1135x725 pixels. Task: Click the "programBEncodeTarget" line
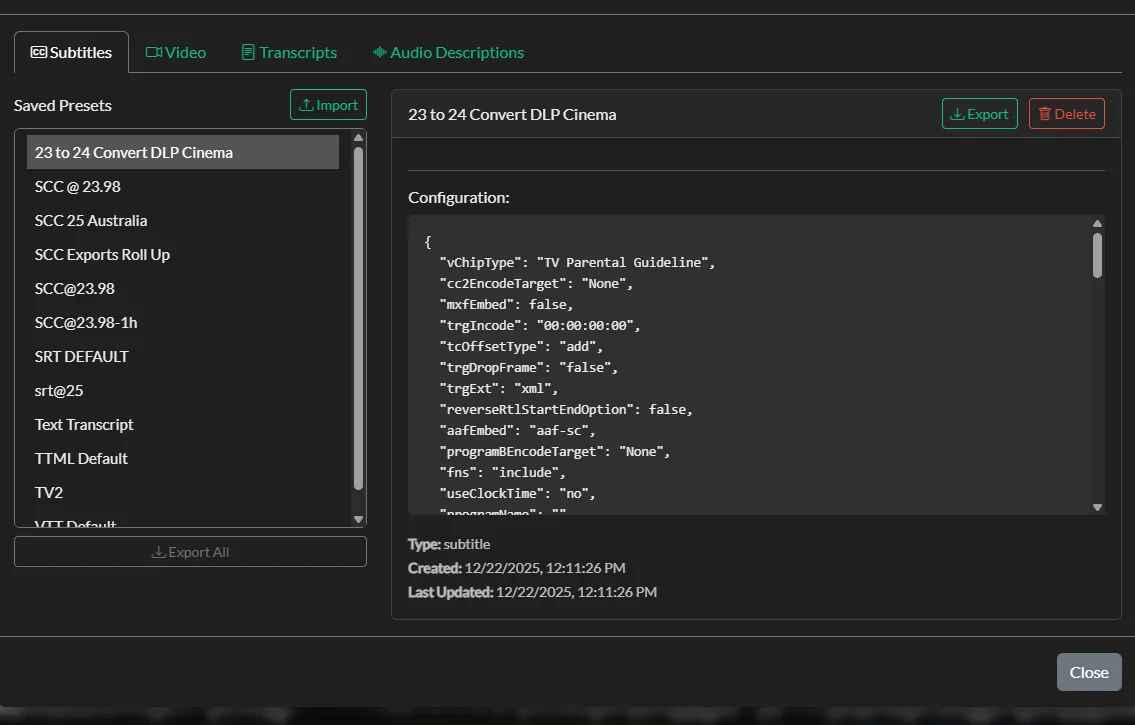(554, 451)
